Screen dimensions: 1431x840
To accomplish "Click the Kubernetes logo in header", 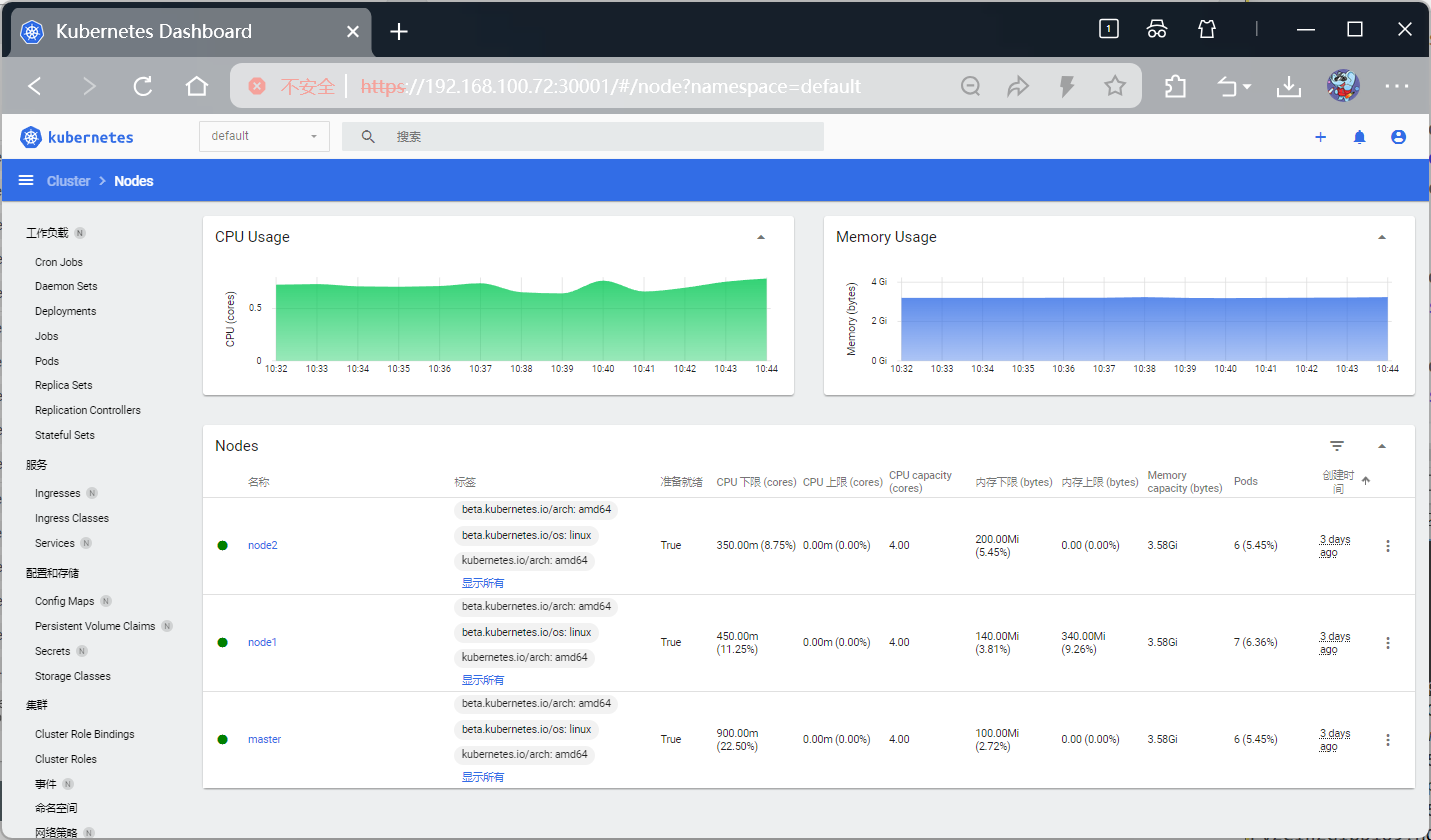I will (x=76, y=137).
